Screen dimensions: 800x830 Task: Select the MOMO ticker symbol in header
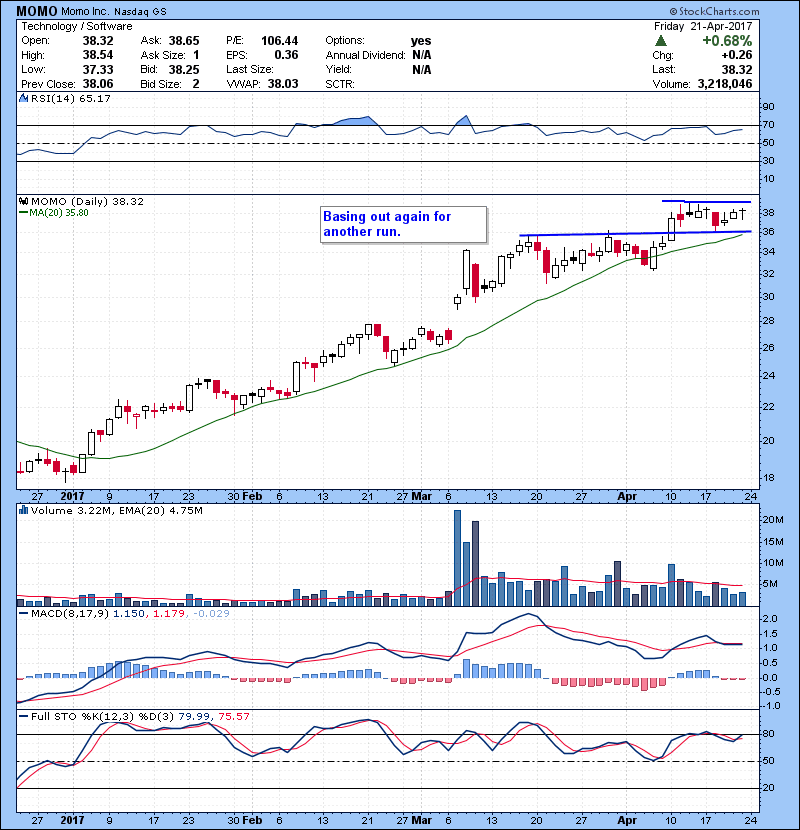(37, 11)
